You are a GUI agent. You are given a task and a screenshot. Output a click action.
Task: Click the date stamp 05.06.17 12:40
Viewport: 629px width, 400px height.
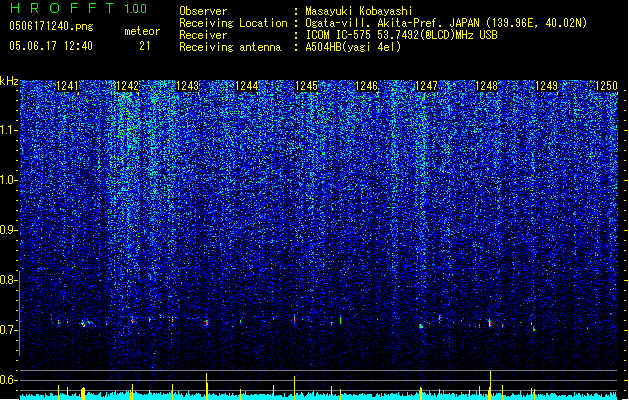click(51, 46)
